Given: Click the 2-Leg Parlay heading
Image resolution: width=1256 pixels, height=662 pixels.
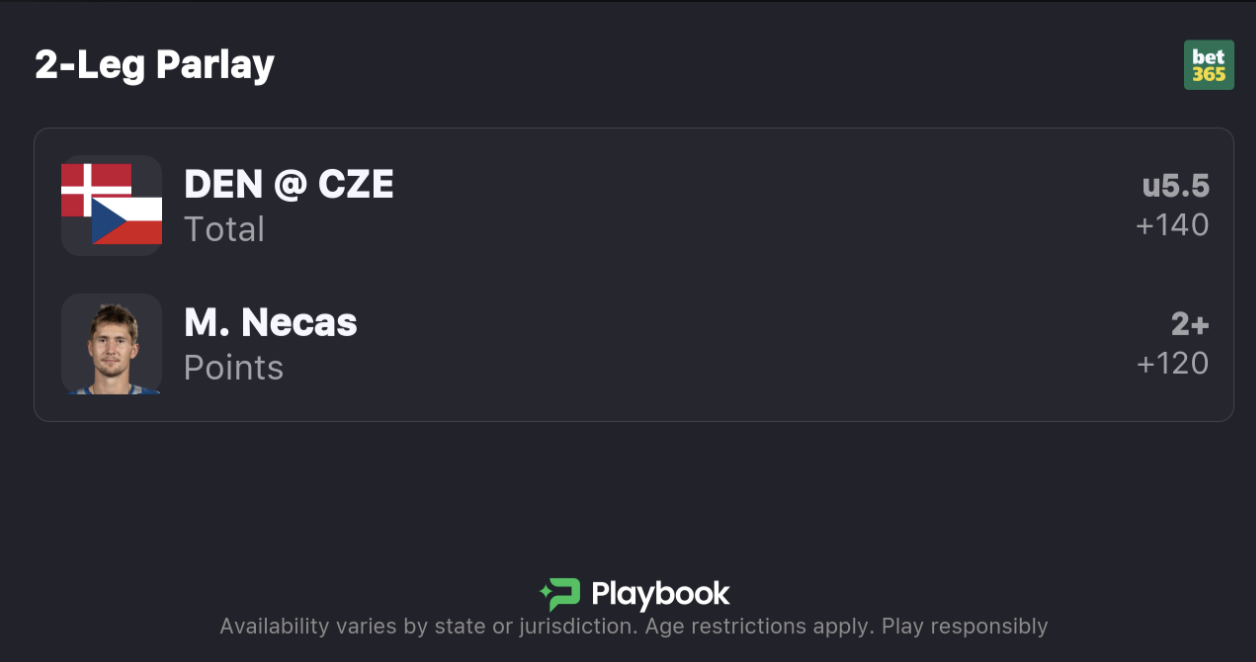Looking at the screenshot, I should pyautogui.click(x=154, y=65).
